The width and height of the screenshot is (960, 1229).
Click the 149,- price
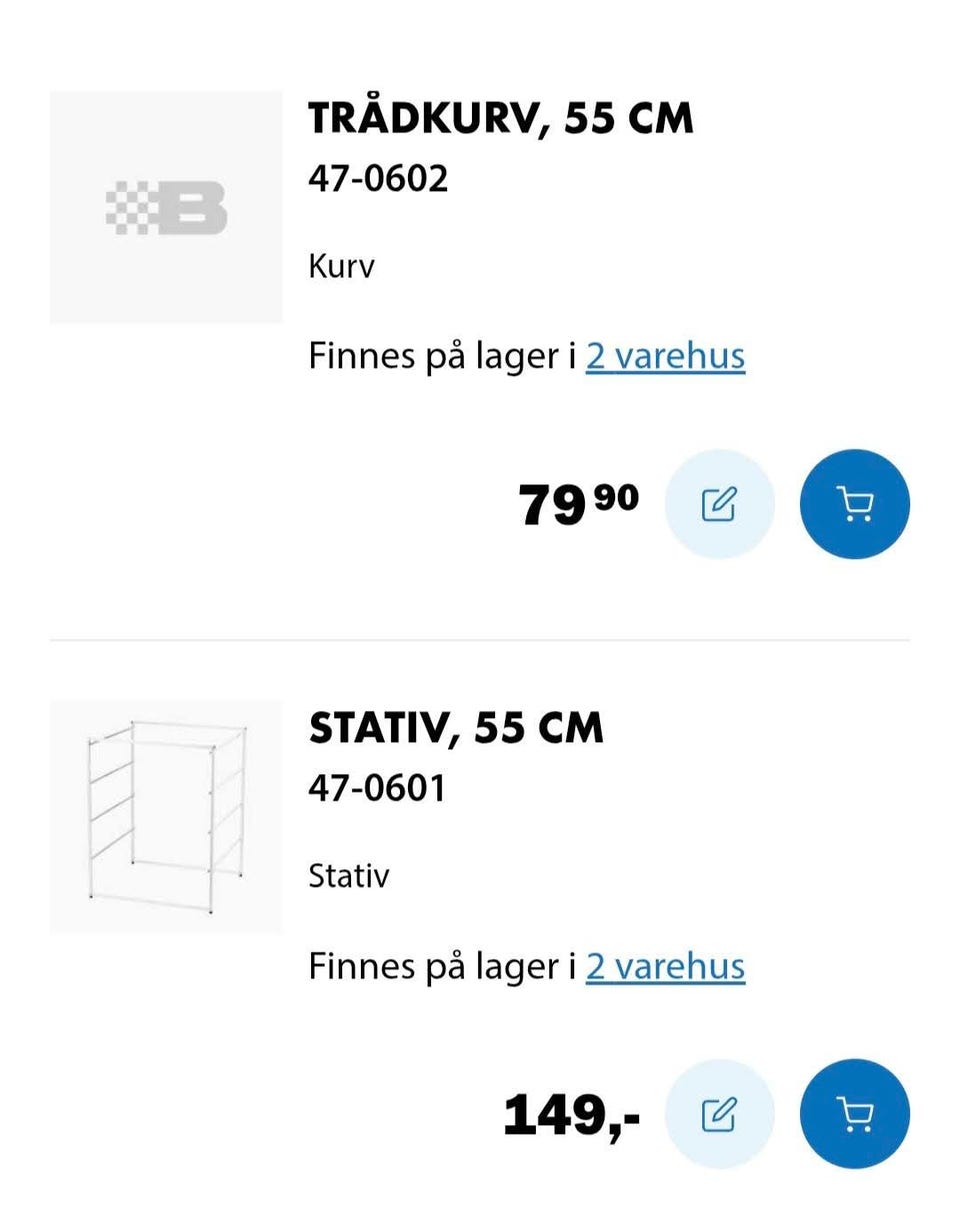tap(571, 1115)
